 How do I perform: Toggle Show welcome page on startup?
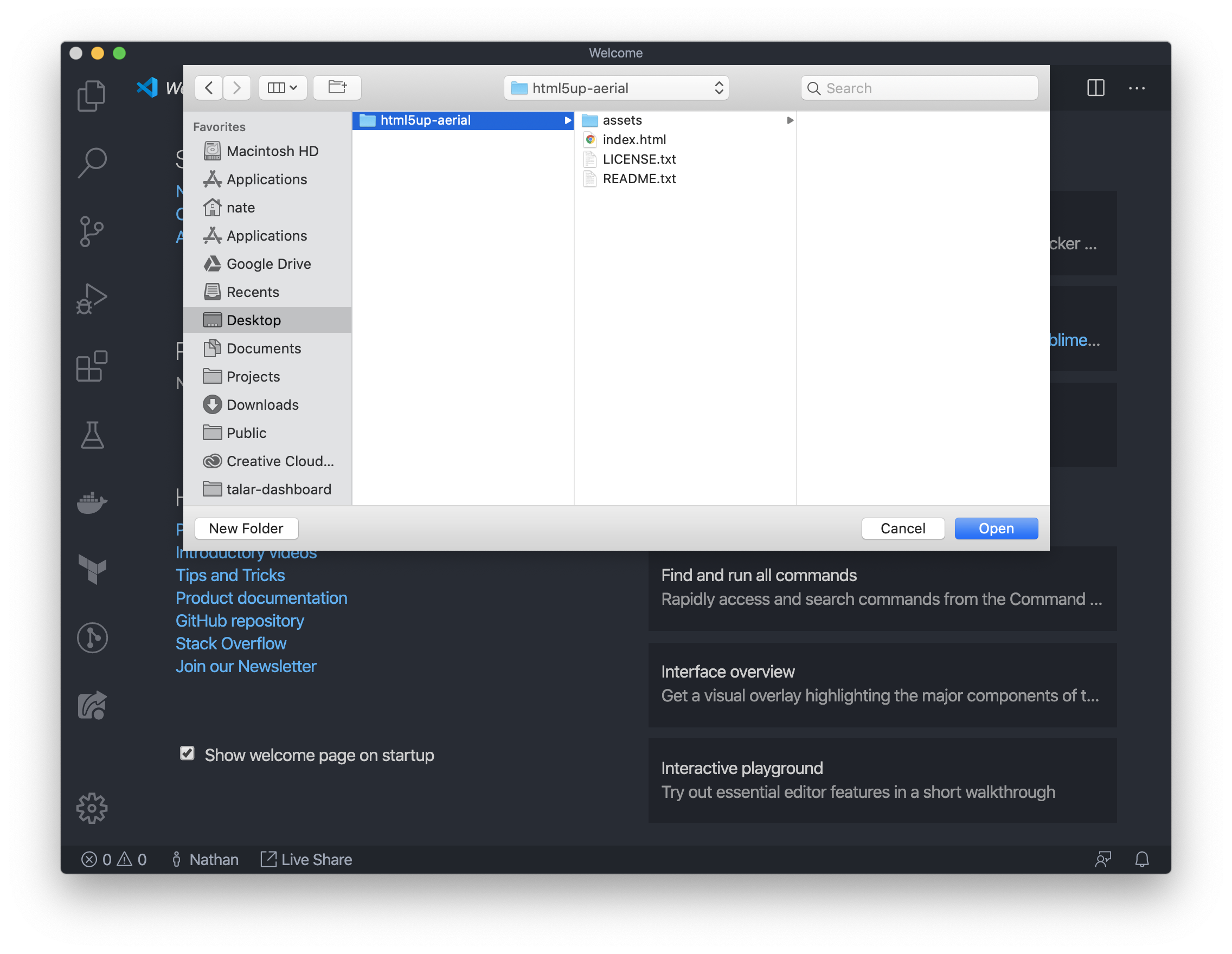[x=187, y=754]
